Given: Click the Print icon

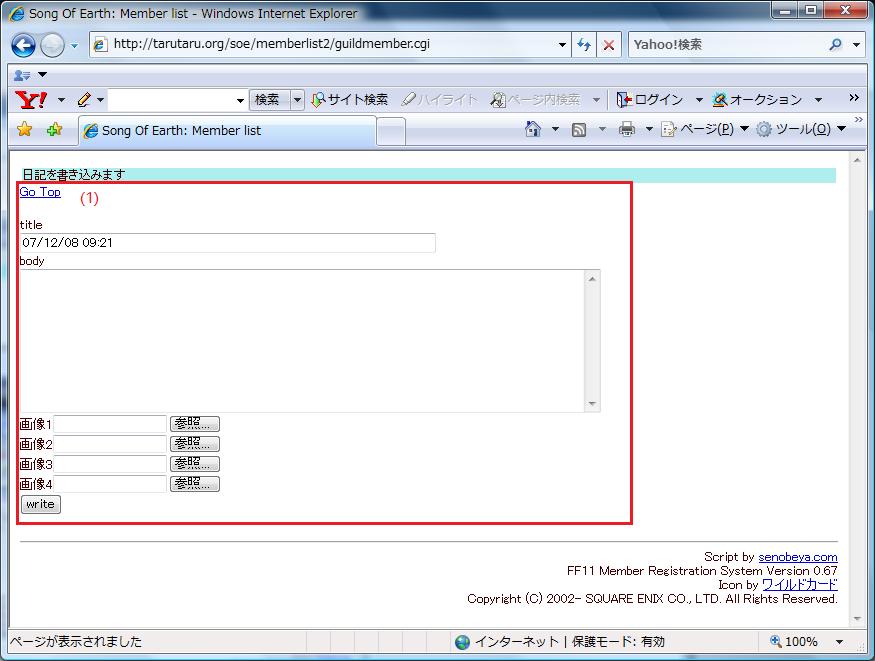Looking at the screenshot, I should tap(626, 129).
